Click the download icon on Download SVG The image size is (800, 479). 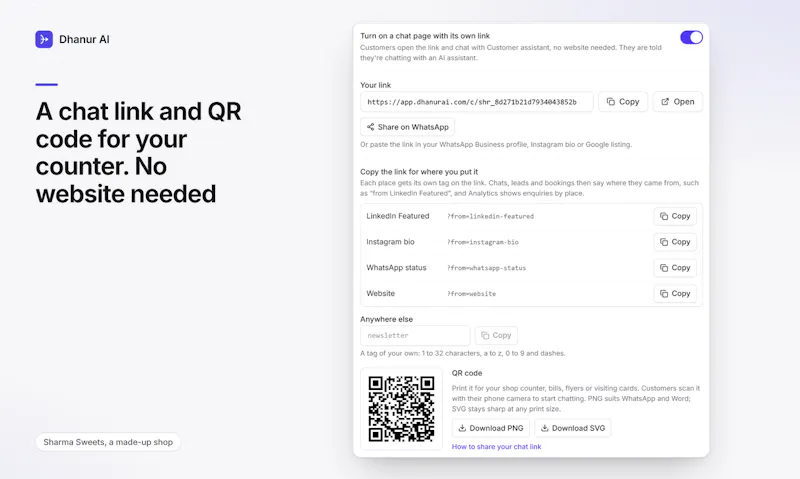544,428
